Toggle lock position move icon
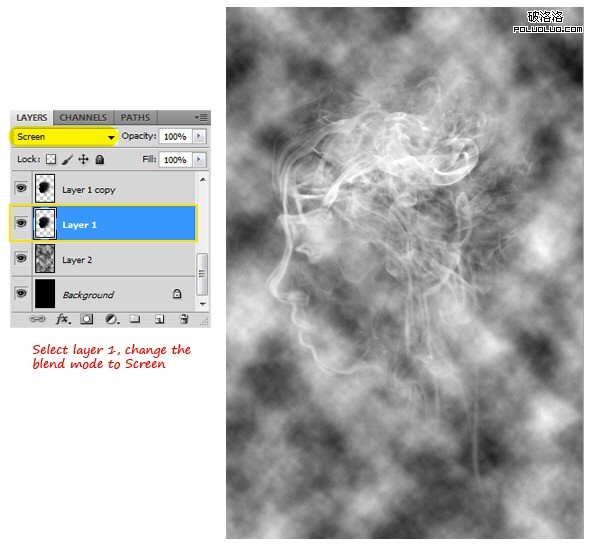593x549 pixels. tap(83, 160)
